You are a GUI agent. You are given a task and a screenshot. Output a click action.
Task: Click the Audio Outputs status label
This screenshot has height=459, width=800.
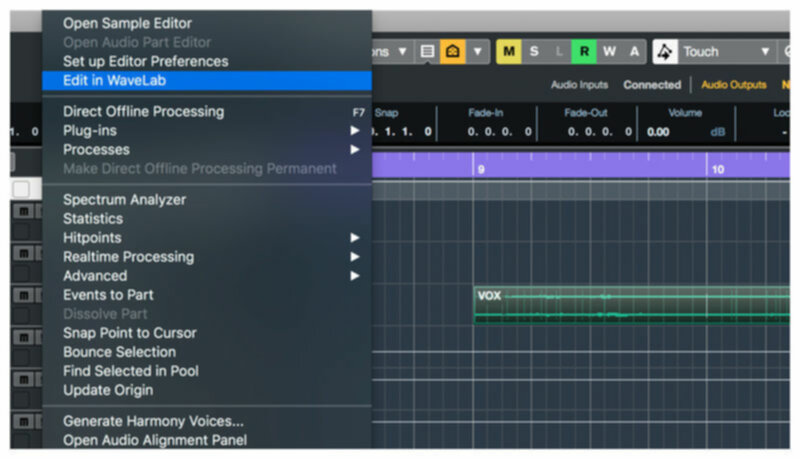733,85
